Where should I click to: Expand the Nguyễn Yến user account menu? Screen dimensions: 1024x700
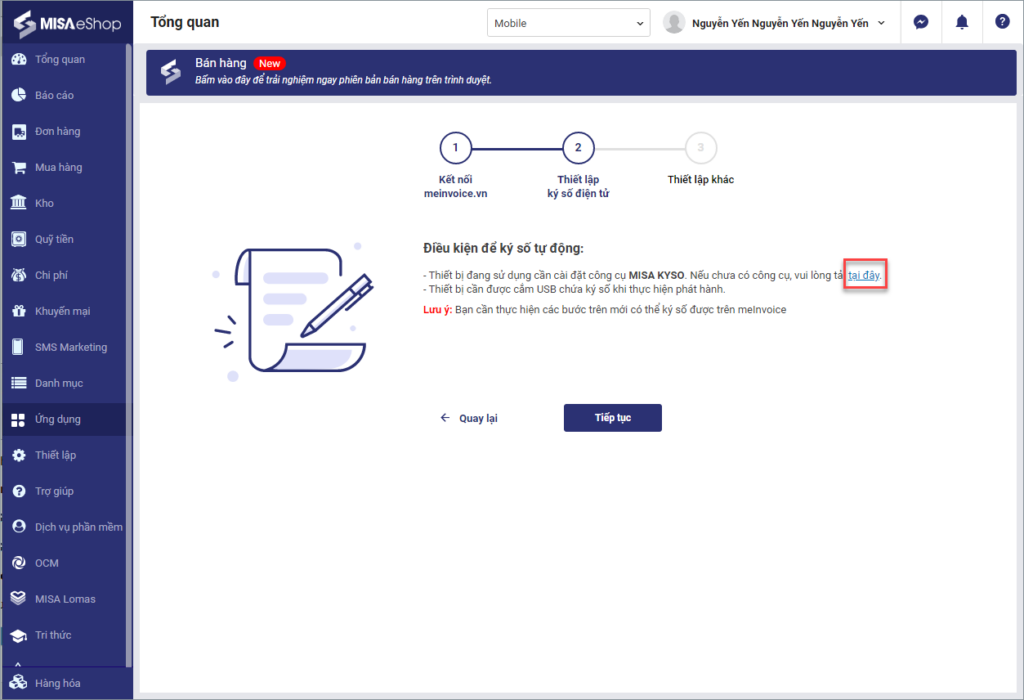(775, 23)
